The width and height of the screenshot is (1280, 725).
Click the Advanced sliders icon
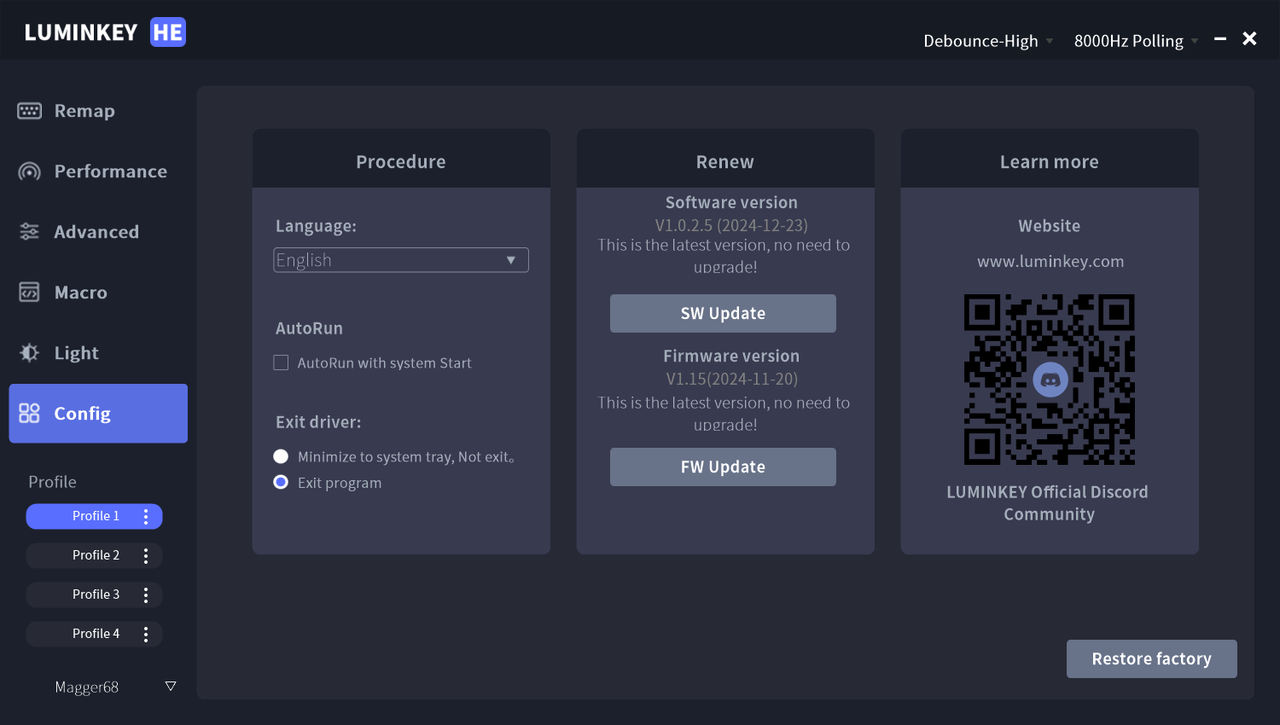click(x=29, y=232)
